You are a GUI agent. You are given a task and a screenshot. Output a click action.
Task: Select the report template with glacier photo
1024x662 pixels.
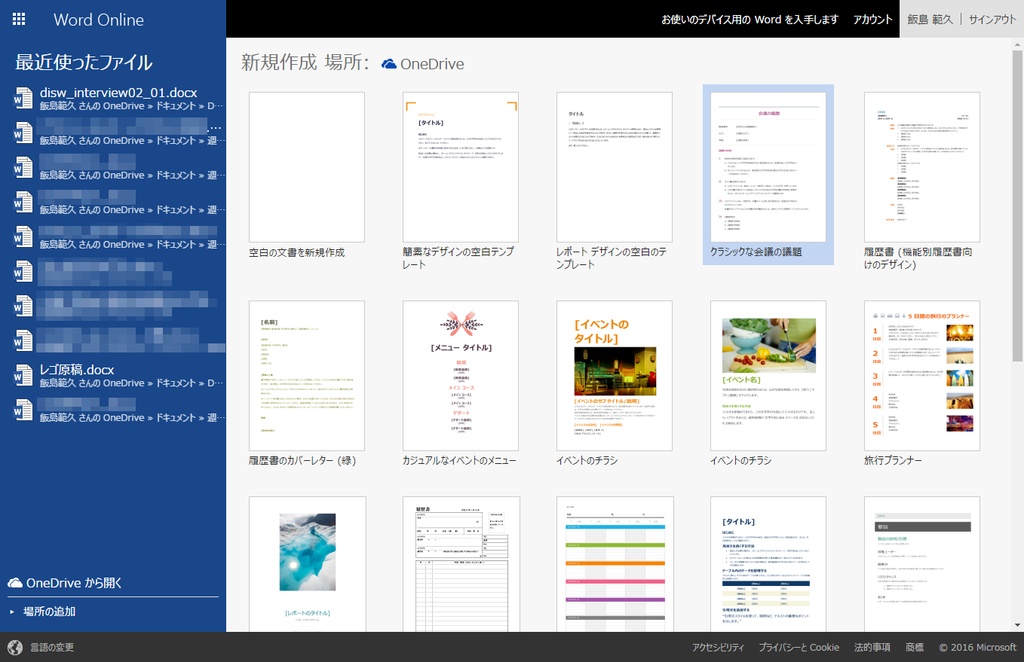(307, 564)
